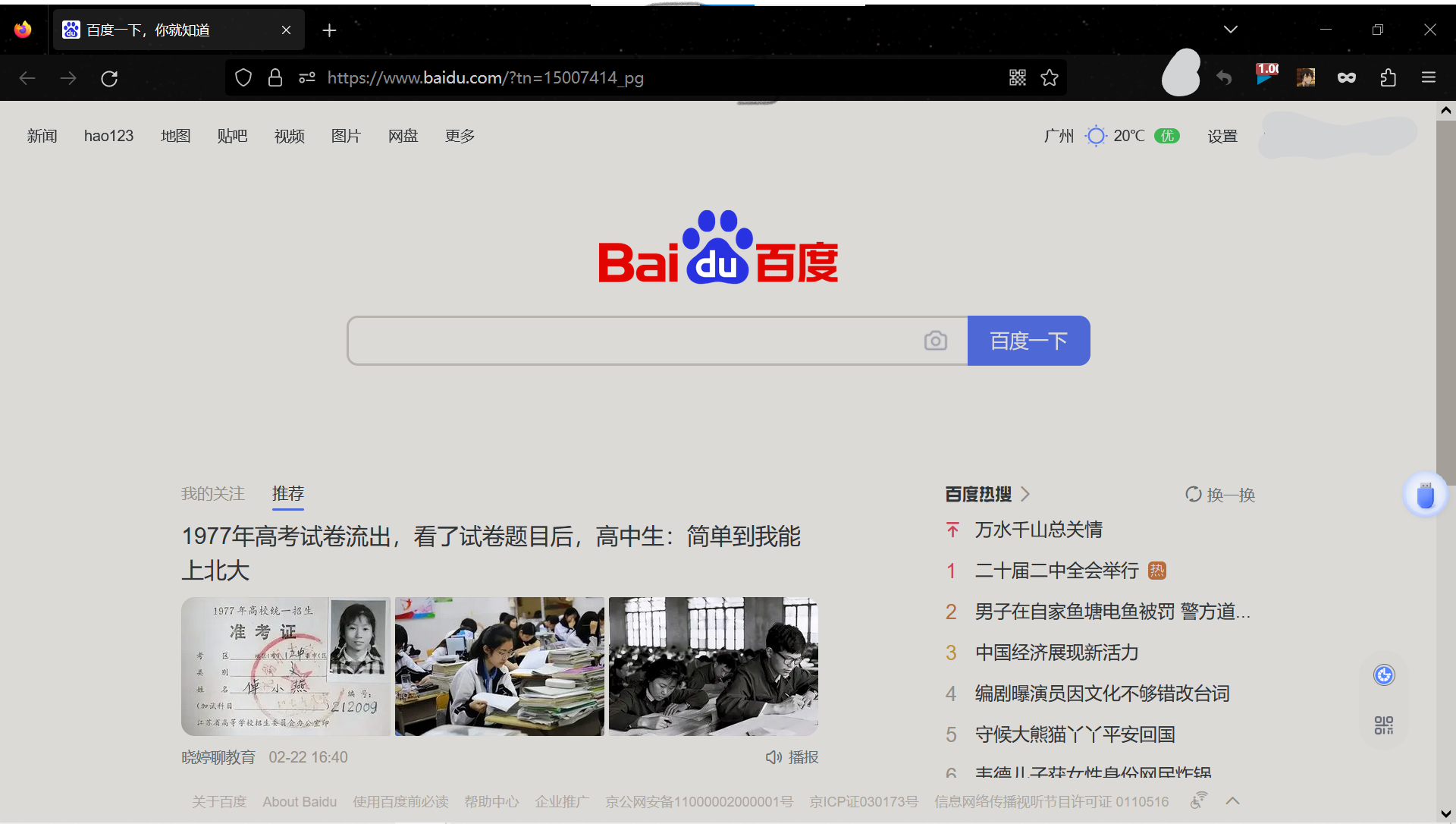Open 使用百度前必读 footer link

400,802
